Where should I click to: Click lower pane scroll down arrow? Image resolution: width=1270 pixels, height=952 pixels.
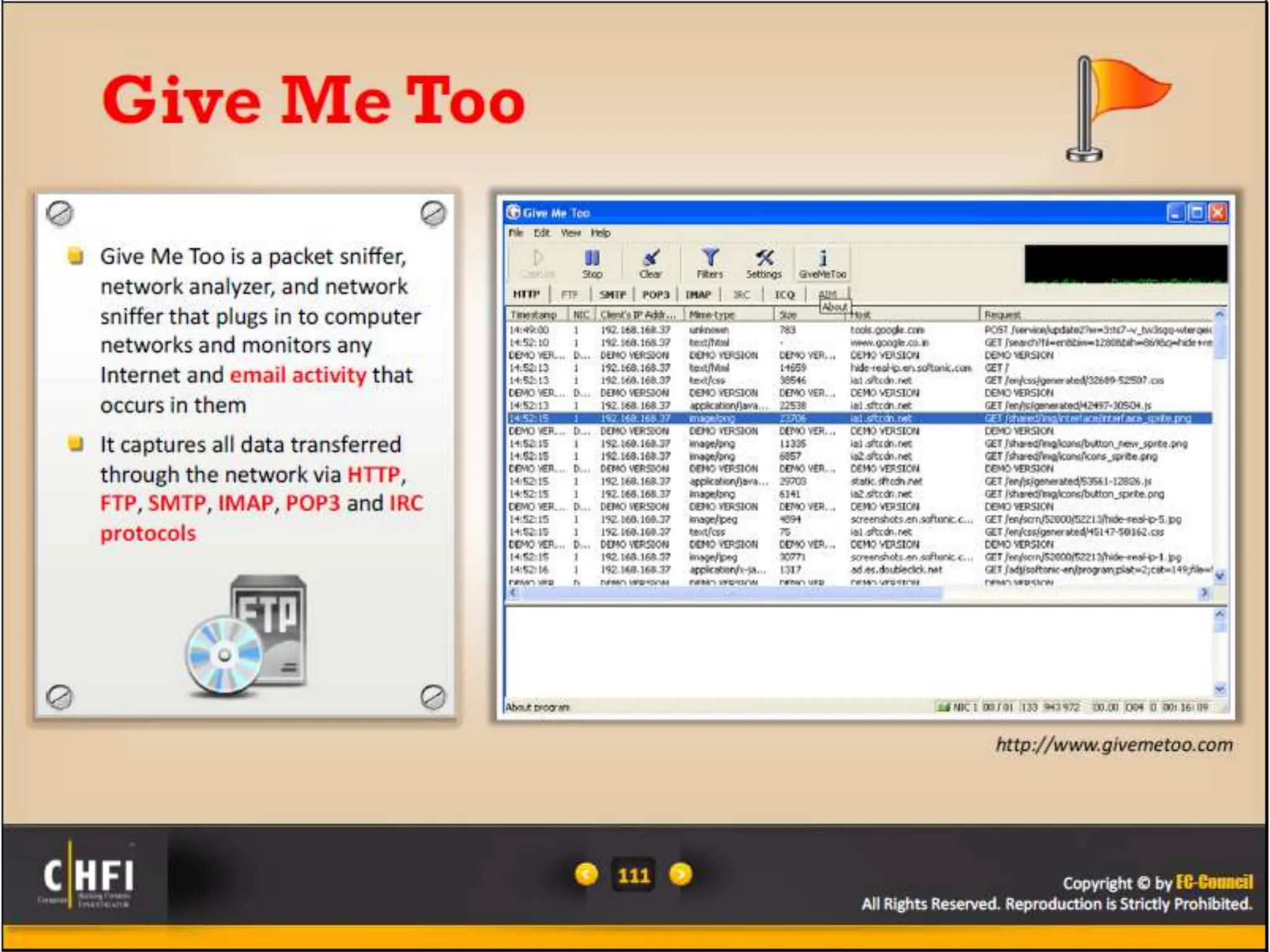1219,689
